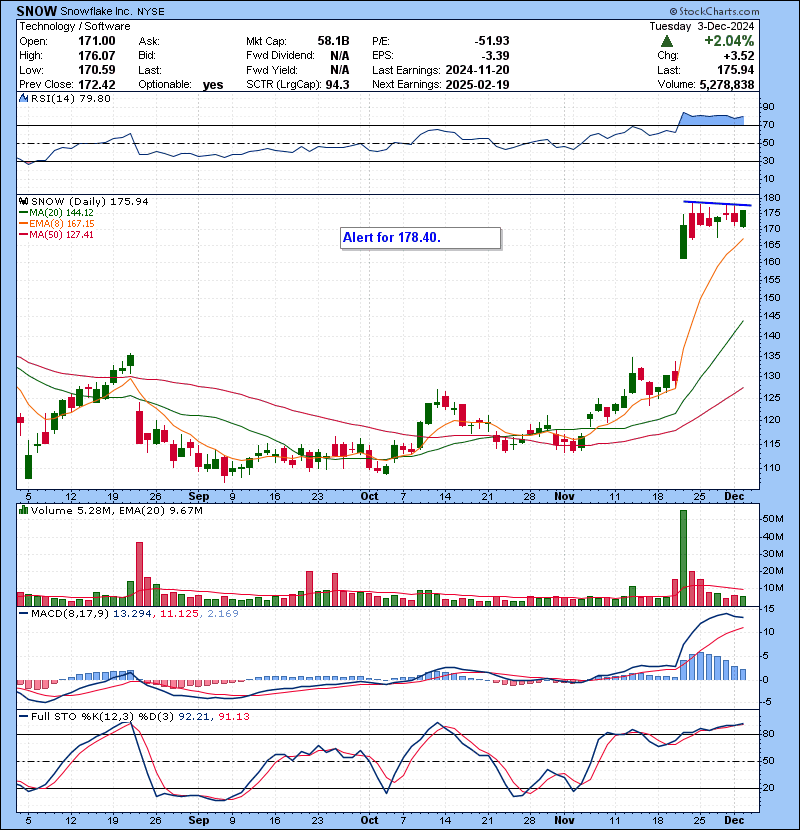
Task: Click the Volume 5.28M, EMA(20) 9.67M label
Action: pos(116,510)
